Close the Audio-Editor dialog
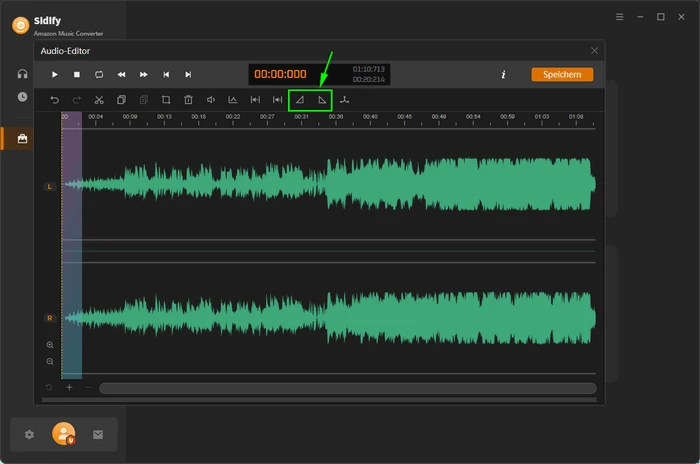Image resolution: width=700 pixels, height=464 pixels. [x=595, y=50]
